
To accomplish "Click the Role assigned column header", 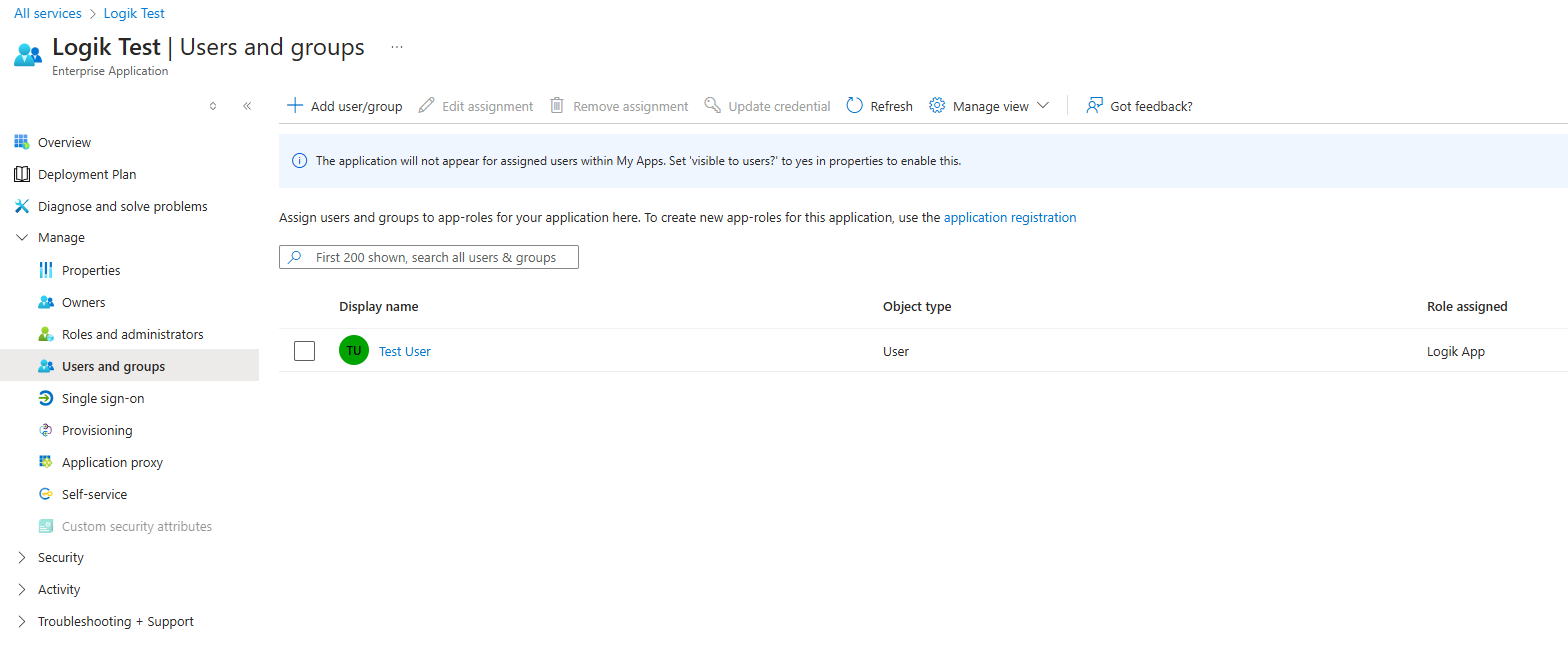I will (x=1467, y=306).
